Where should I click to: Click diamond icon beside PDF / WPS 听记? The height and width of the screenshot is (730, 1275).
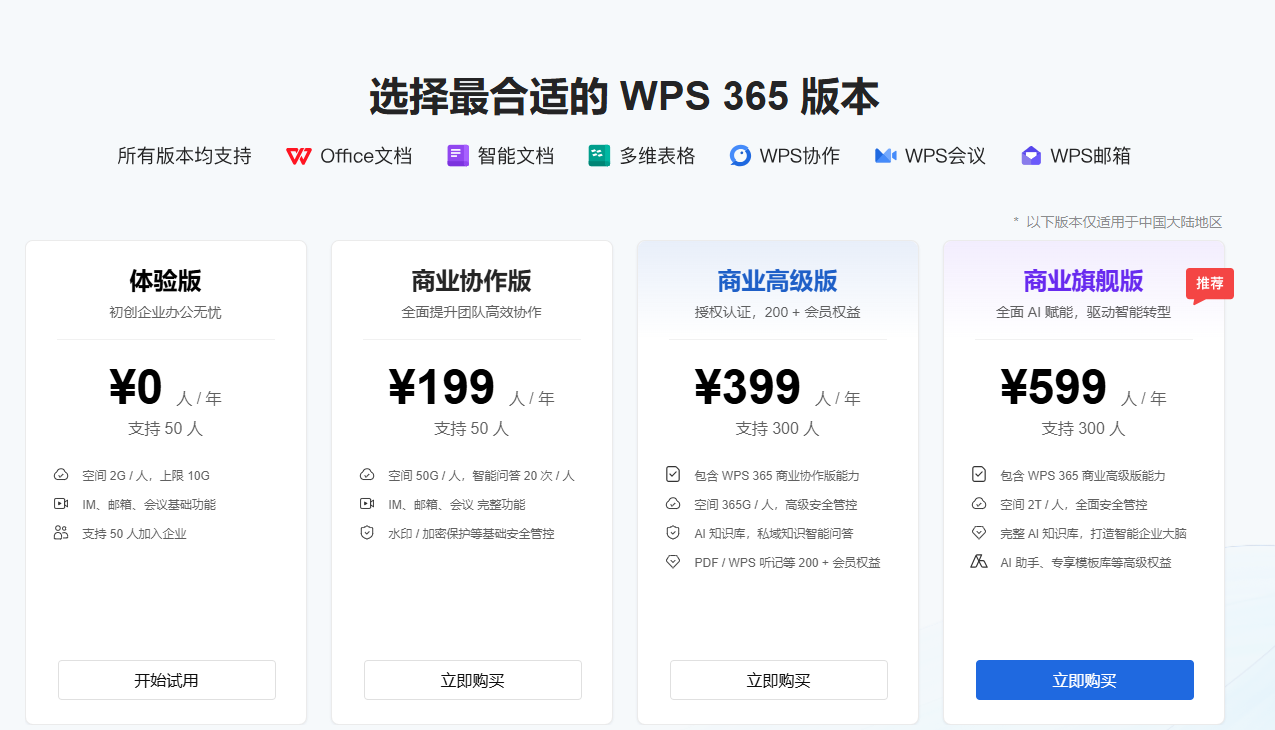click(673, 562)
